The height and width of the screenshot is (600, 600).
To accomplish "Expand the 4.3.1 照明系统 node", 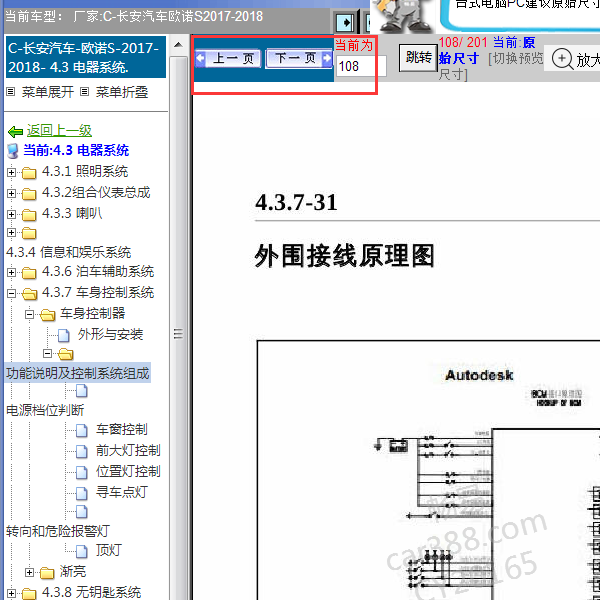I will pyautogui.click(x=11, y=173).
